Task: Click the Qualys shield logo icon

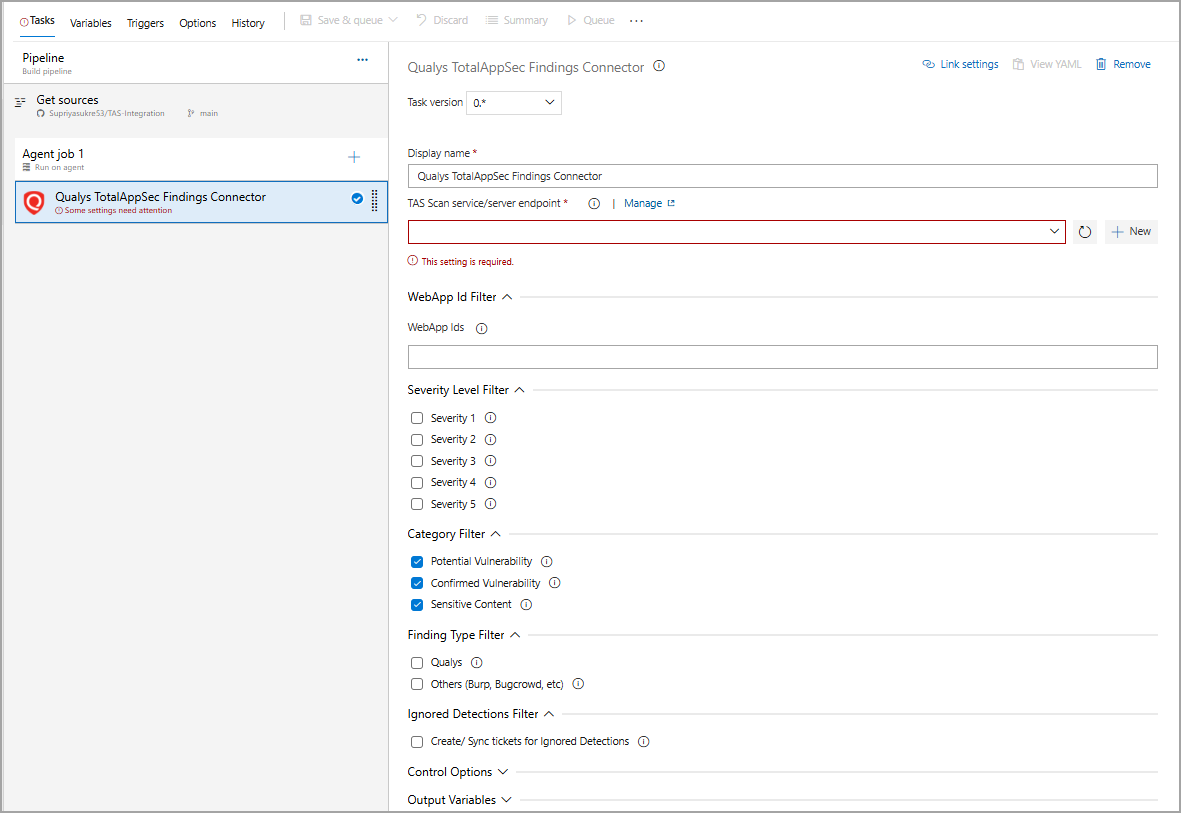Action: [34, 202]
